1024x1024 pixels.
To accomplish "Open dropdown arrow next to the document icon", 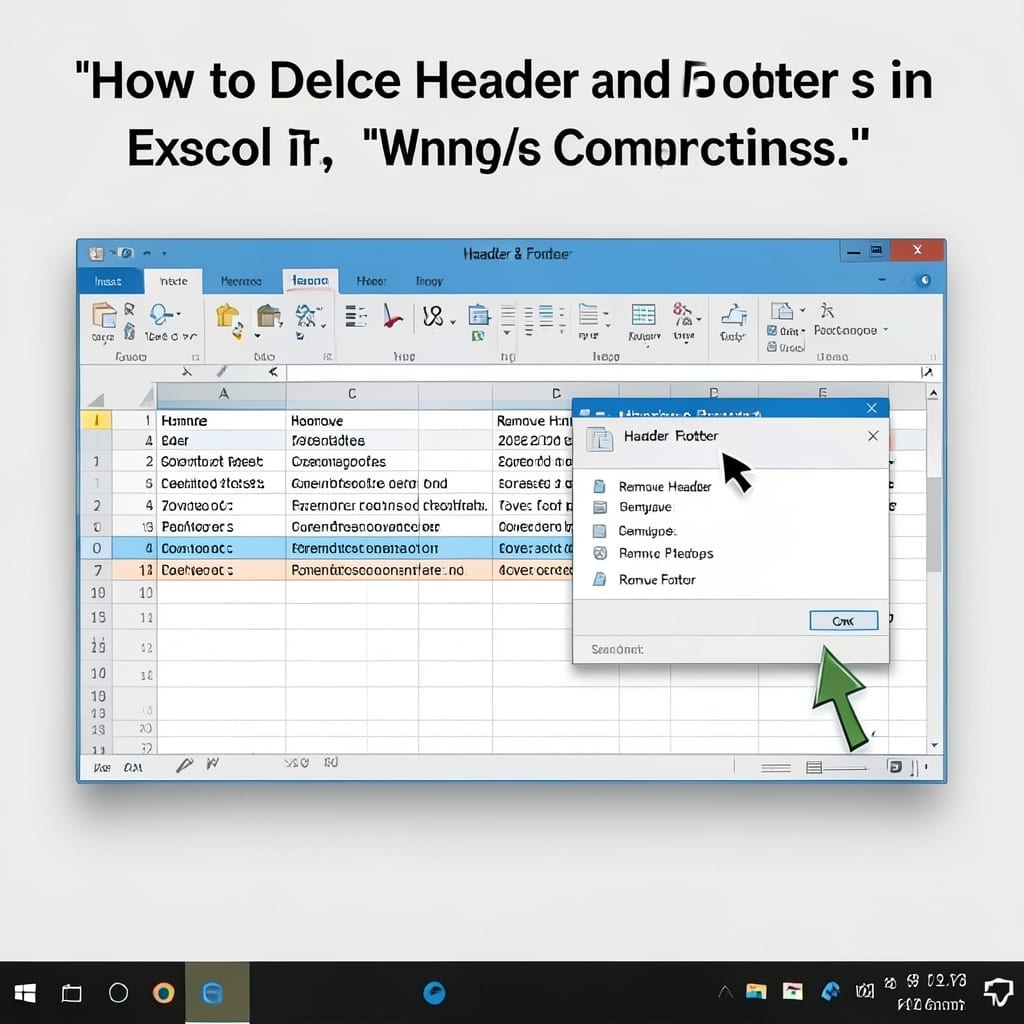I will (x=803, y=310).
